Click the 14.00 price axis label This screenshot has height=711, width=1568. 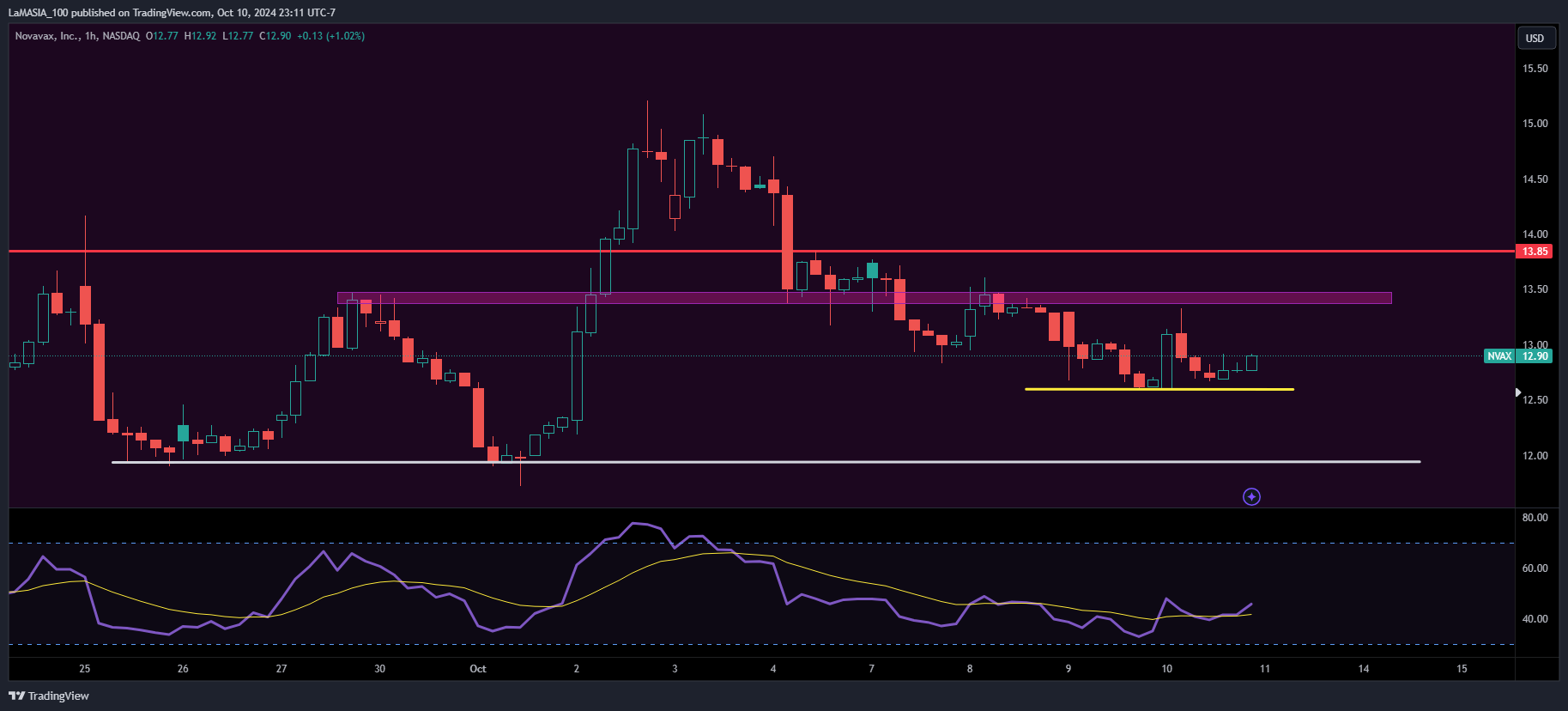1535,234
